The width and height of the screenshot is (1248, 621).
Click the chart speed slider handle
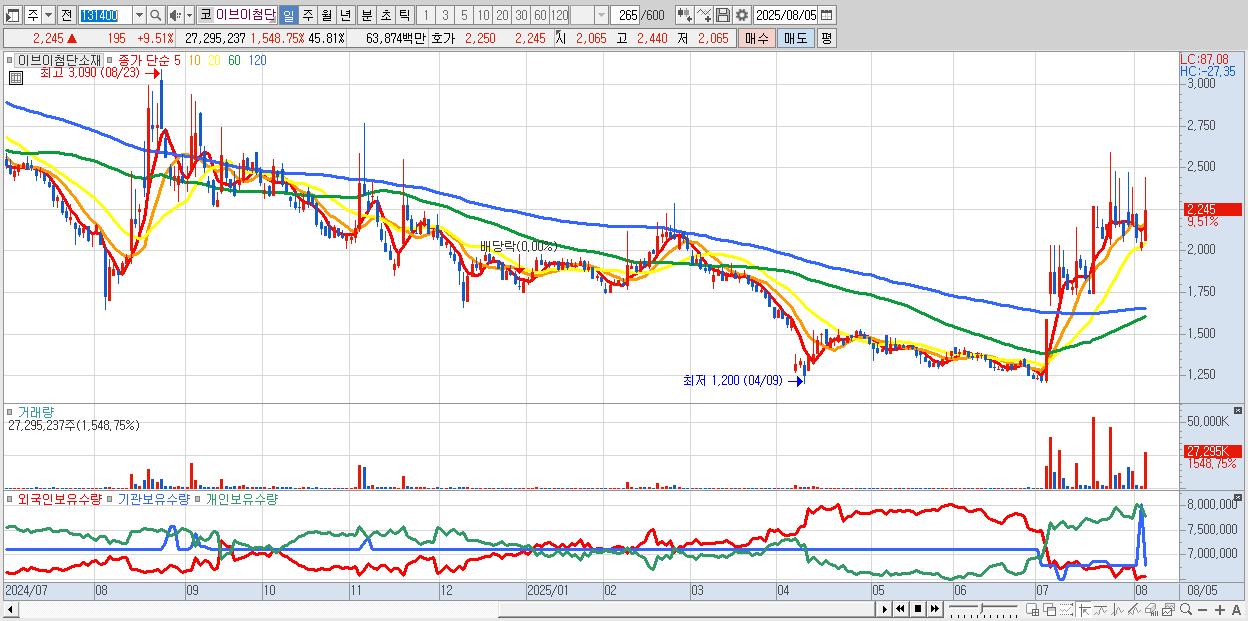(x=982, y=606)
